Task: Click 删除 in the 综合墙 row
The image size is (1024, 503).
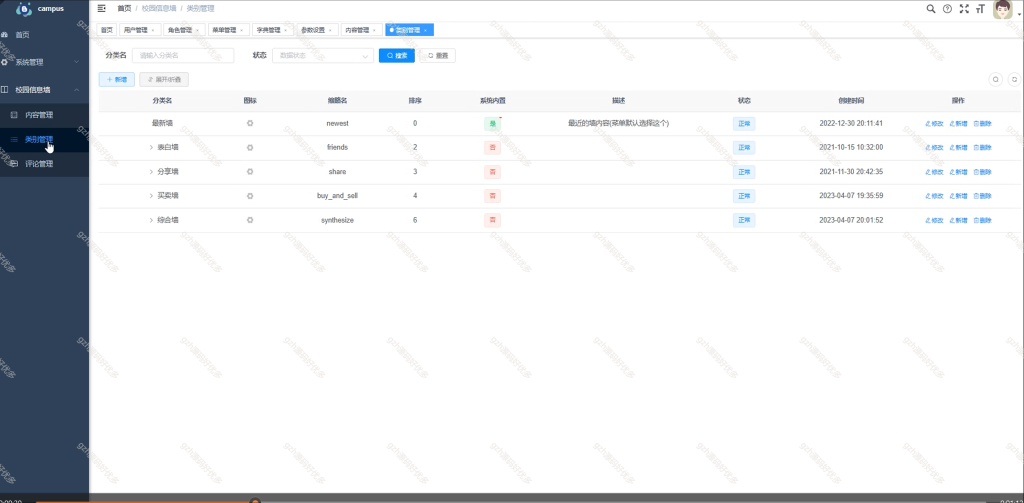Action: (x=982, y=220)
